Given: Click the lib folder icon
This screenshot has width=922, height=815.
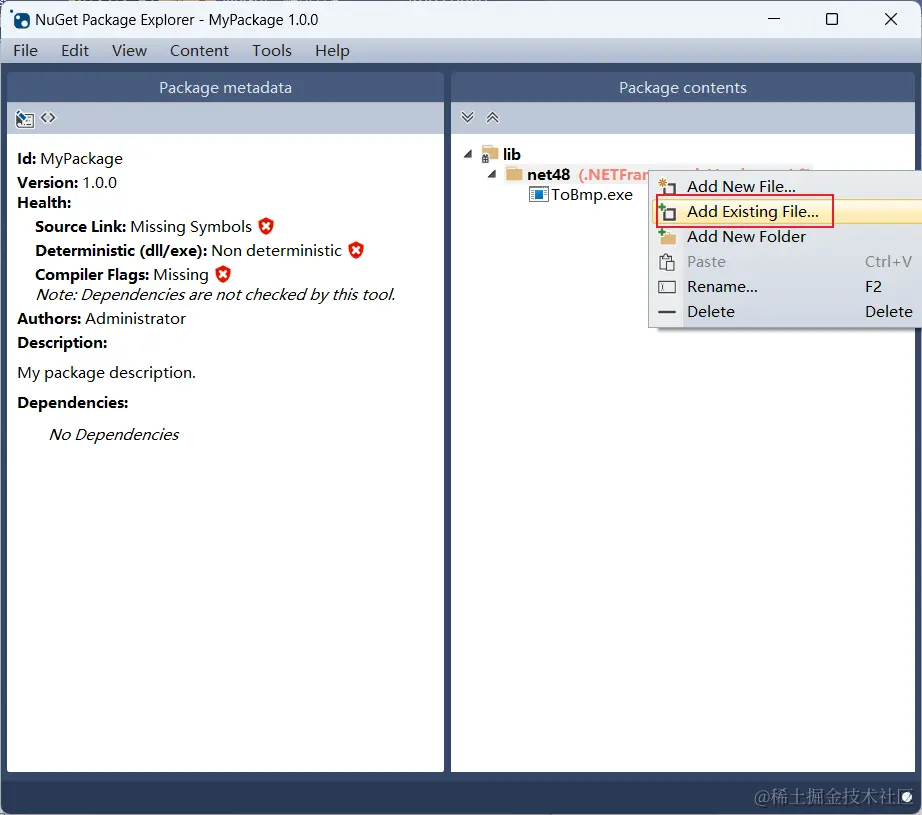Looking at the screenshot, I should pos(490,154).
